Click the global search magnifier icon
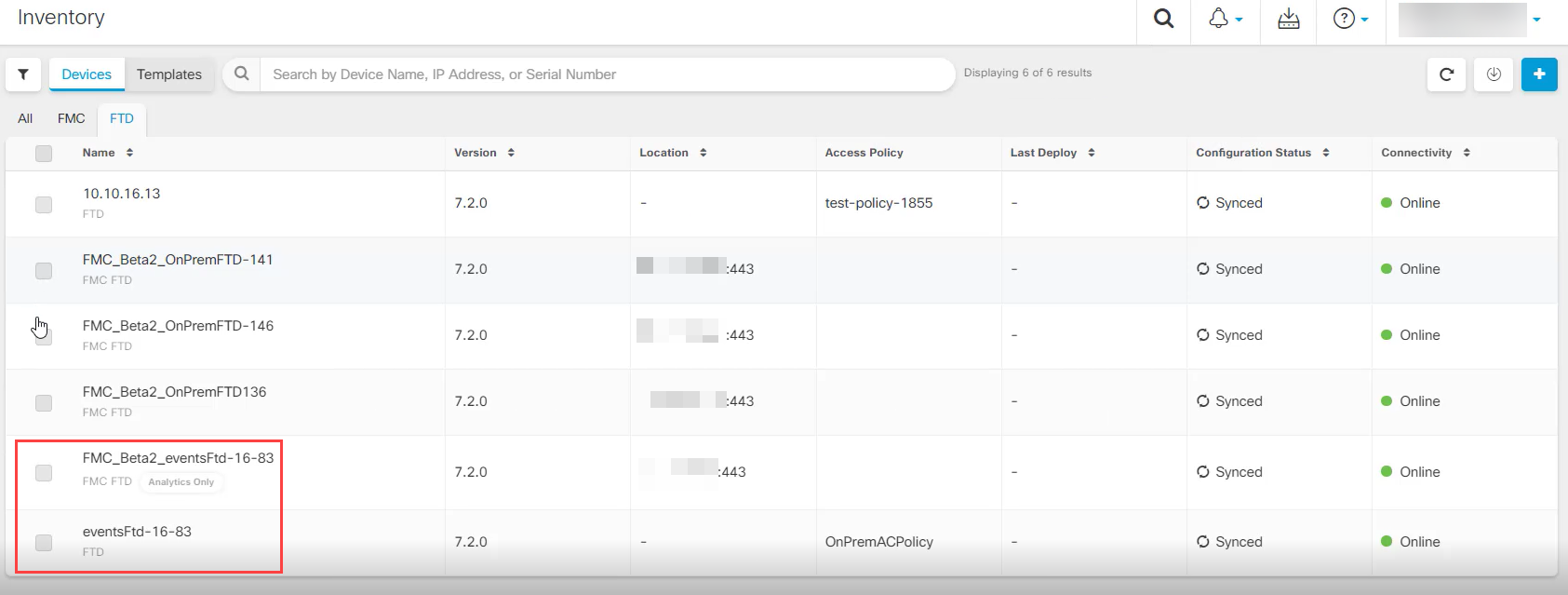The height and width of the screenshot is (595, 1568). click(1163, 19)
